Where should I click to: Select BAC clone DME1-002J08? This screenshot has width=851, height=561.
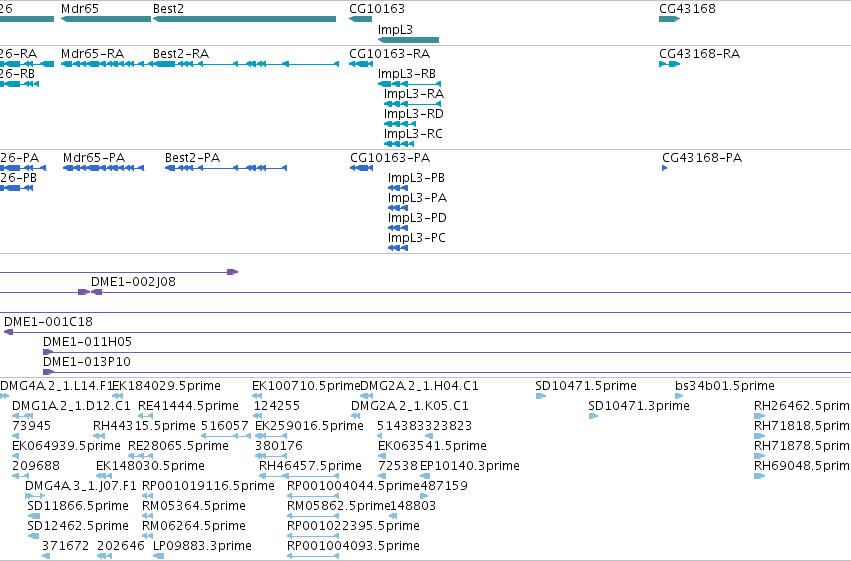click(x=133, y=282)
